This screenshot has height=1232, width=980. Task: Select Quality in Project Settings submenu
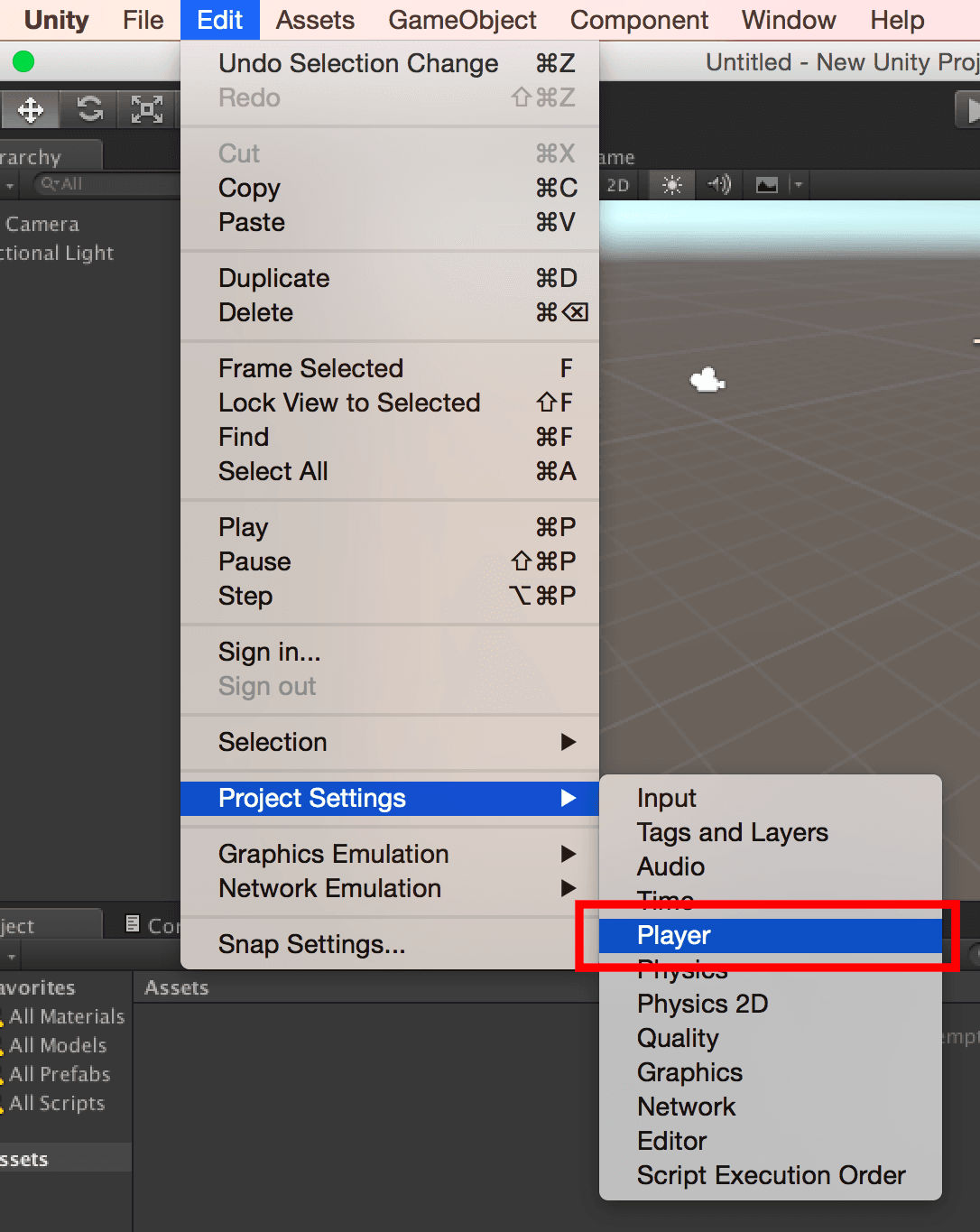678,1038
